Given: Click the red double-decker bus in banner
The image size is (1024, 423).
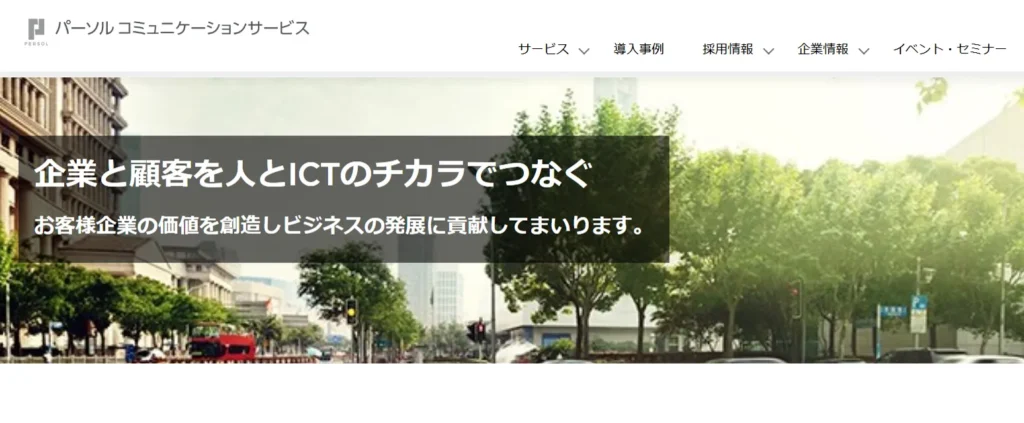Looking at the screenshot, I should click(222, 346).
